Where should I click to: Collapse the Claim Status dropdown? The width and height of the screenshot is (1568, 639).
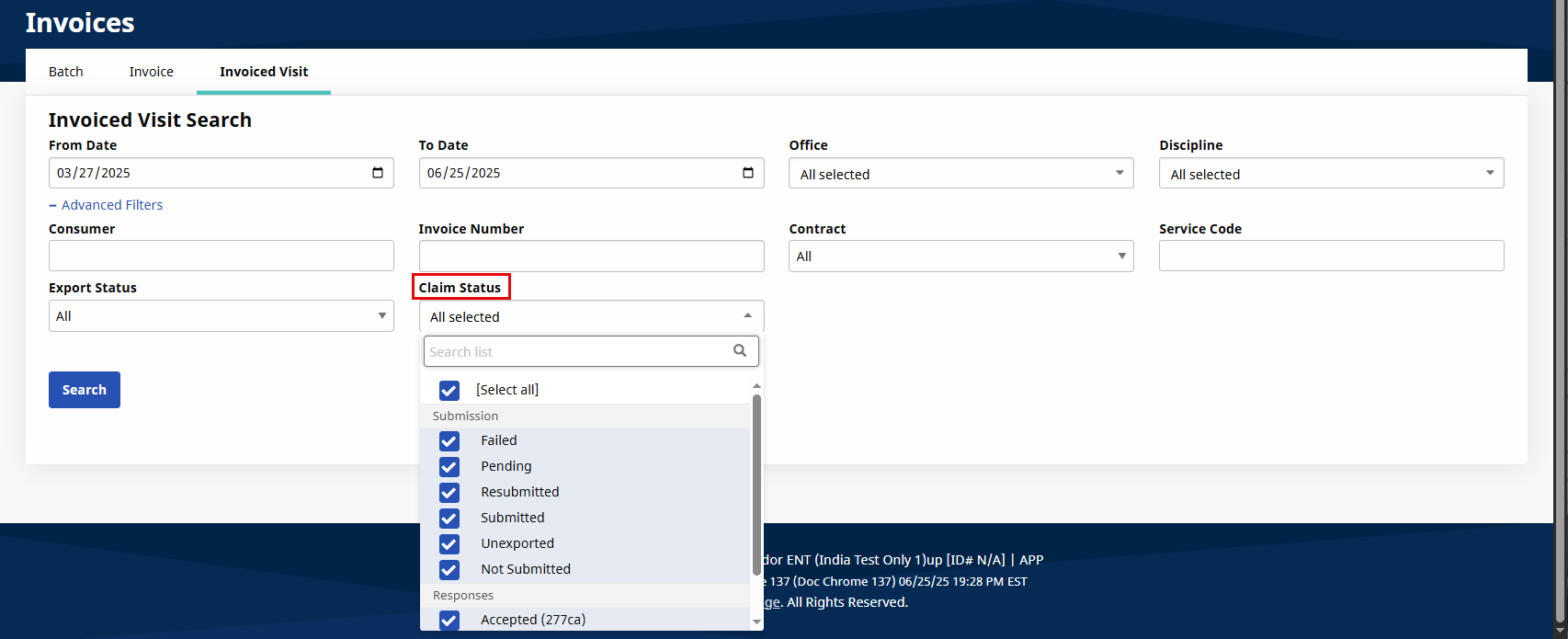[591, 316]
